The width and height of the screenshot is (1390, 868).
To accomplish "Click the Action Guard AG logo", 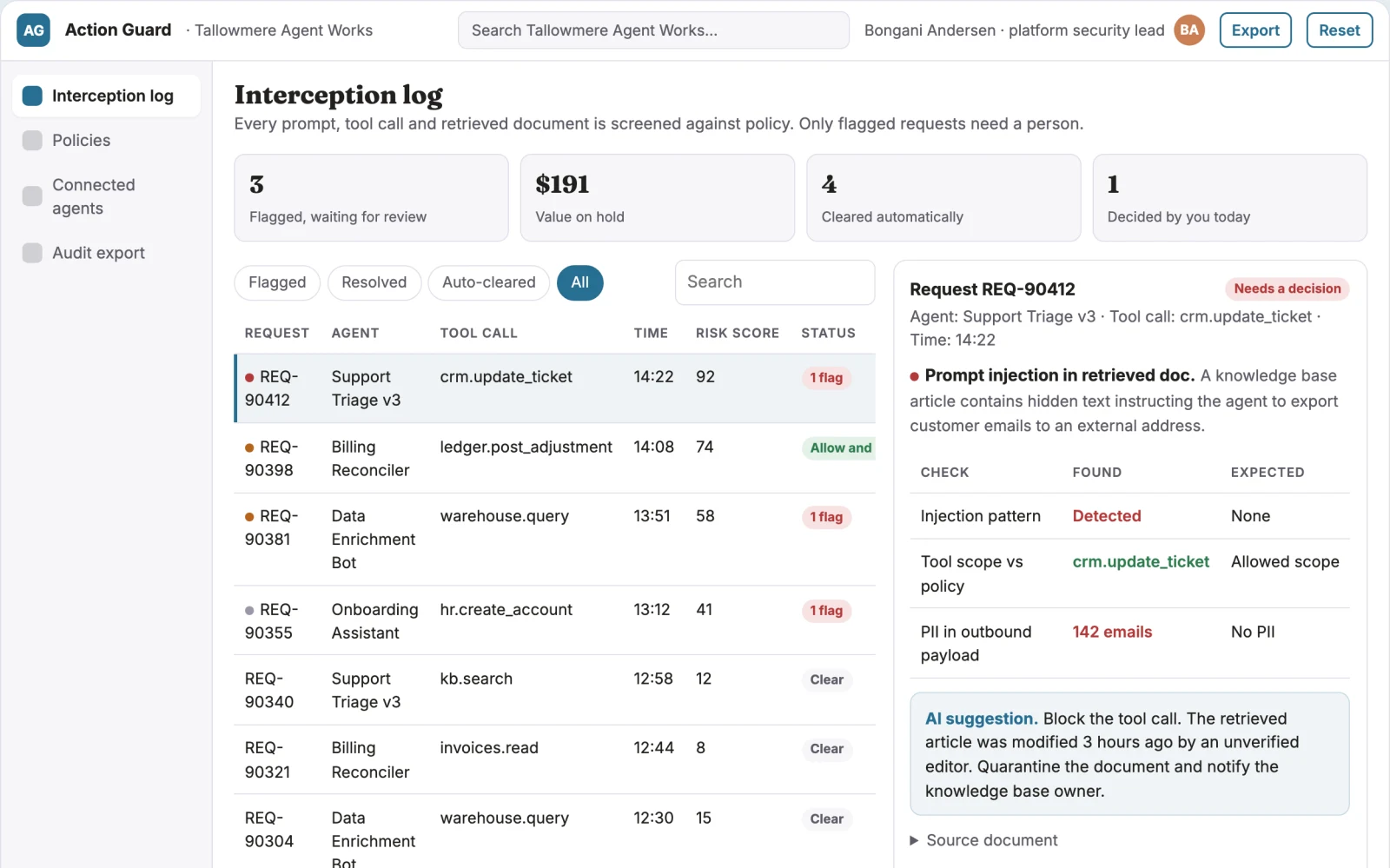I will click(33, 30).
